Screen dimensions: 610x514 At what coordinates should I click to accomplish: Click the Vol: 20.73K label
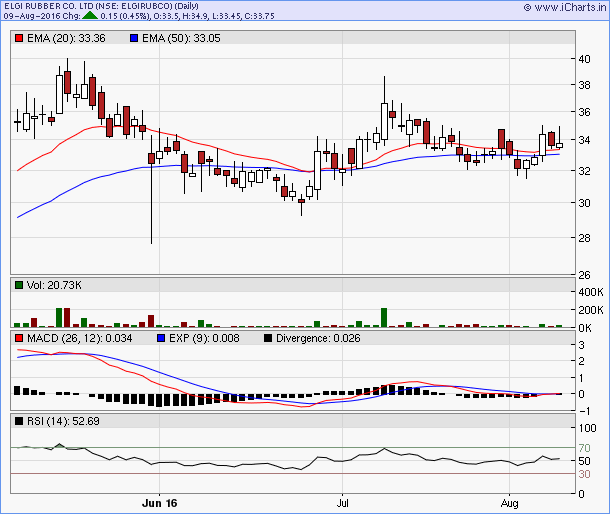click(54, 285)
